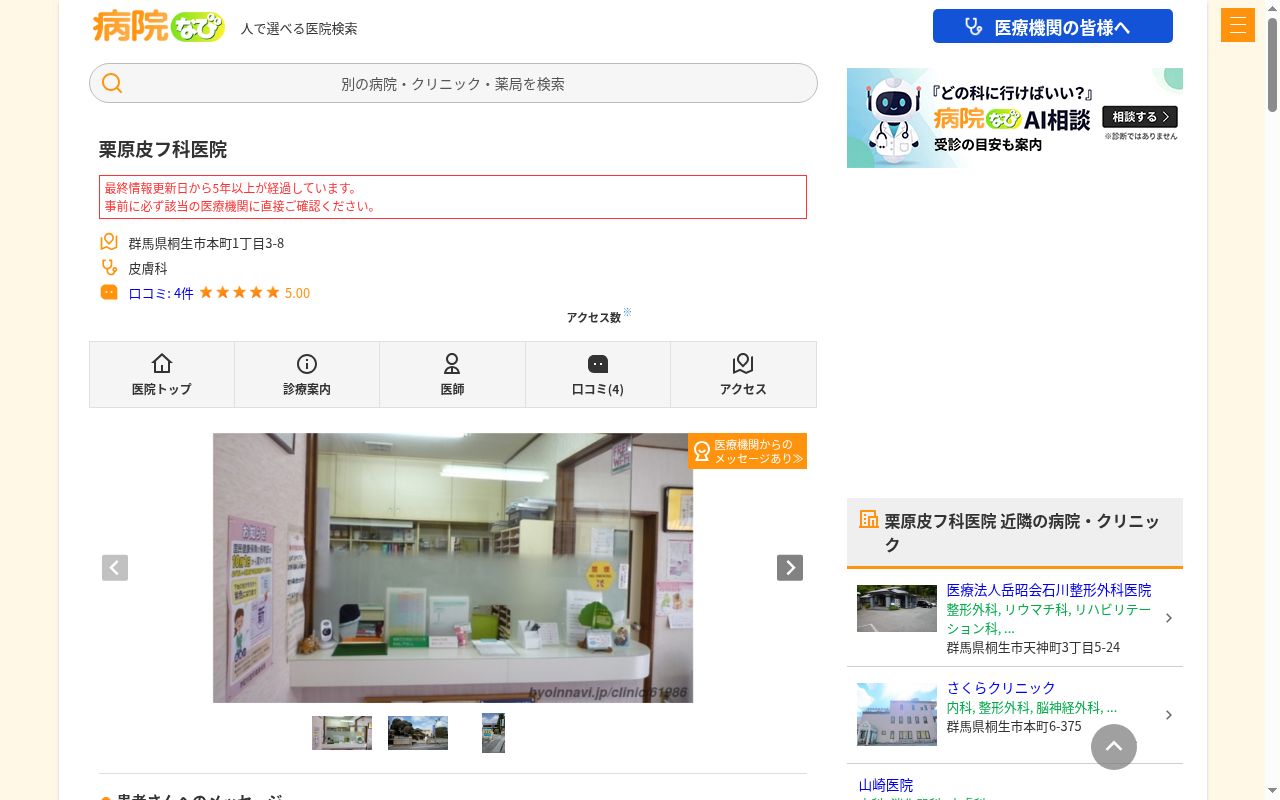Click the 栗原皮フ科医院 clinic title

[163, 149]
